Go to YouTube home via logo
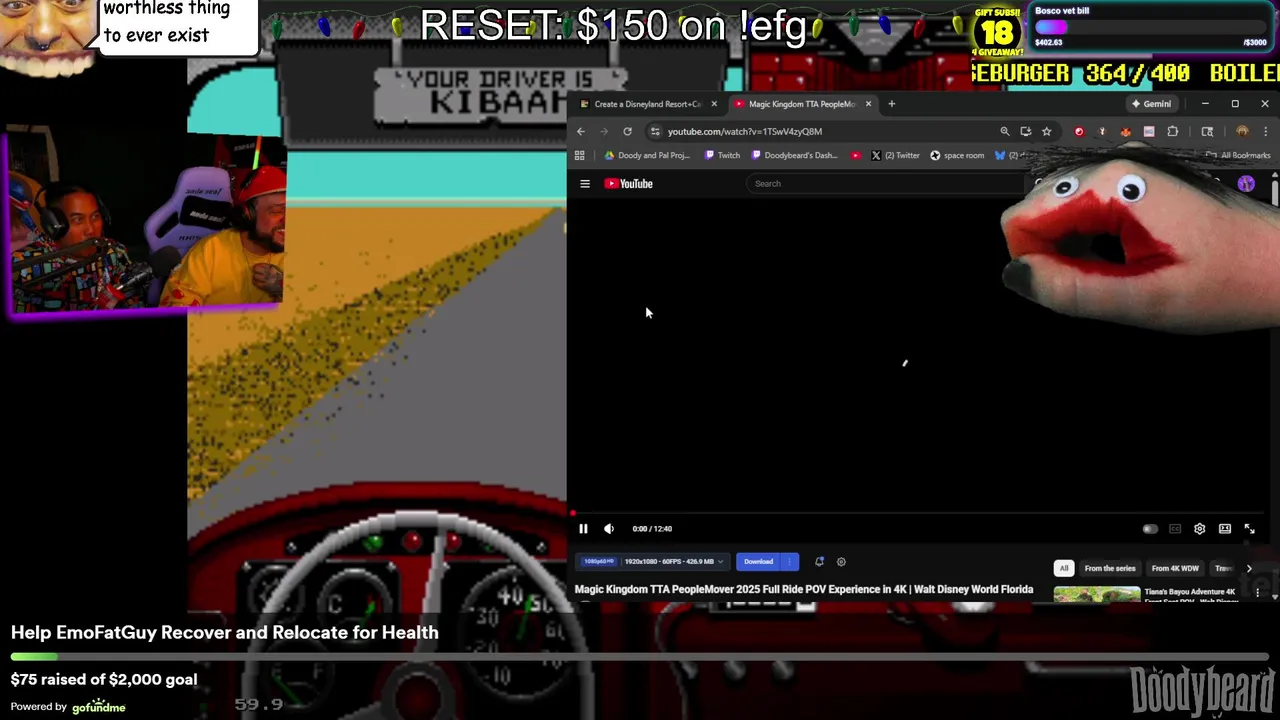1280x720 pixels. tap(628, 184)
